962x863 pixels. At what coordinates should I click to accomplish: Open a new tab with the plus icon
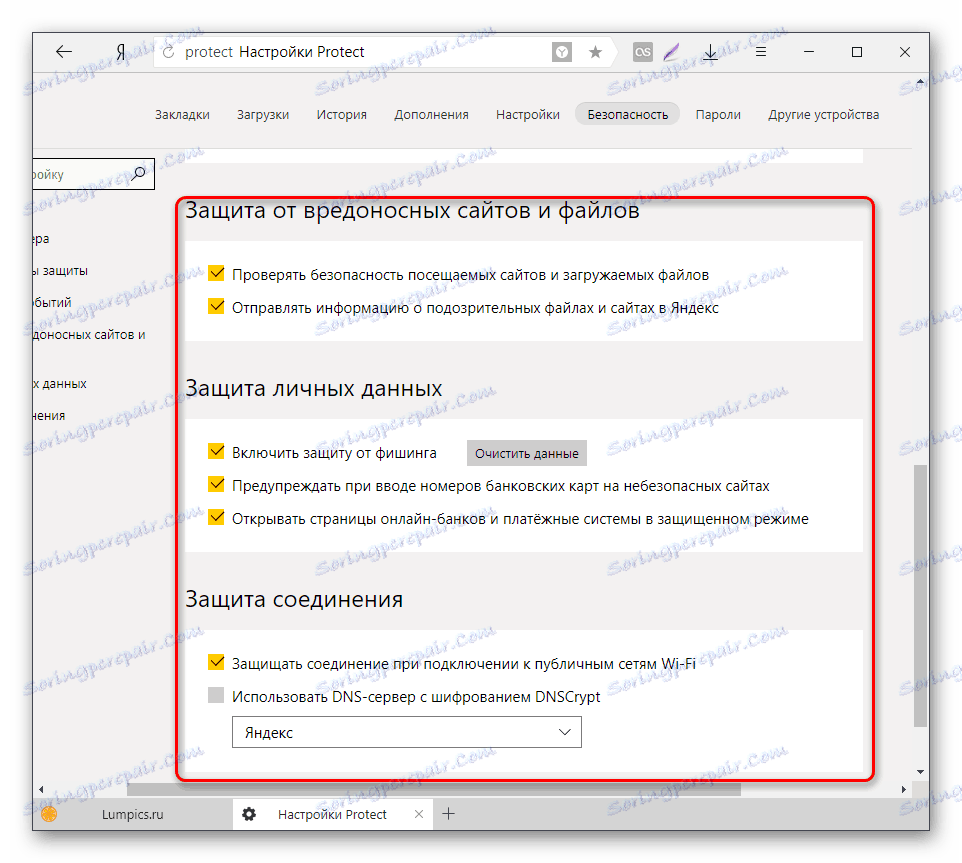(448, 814)
